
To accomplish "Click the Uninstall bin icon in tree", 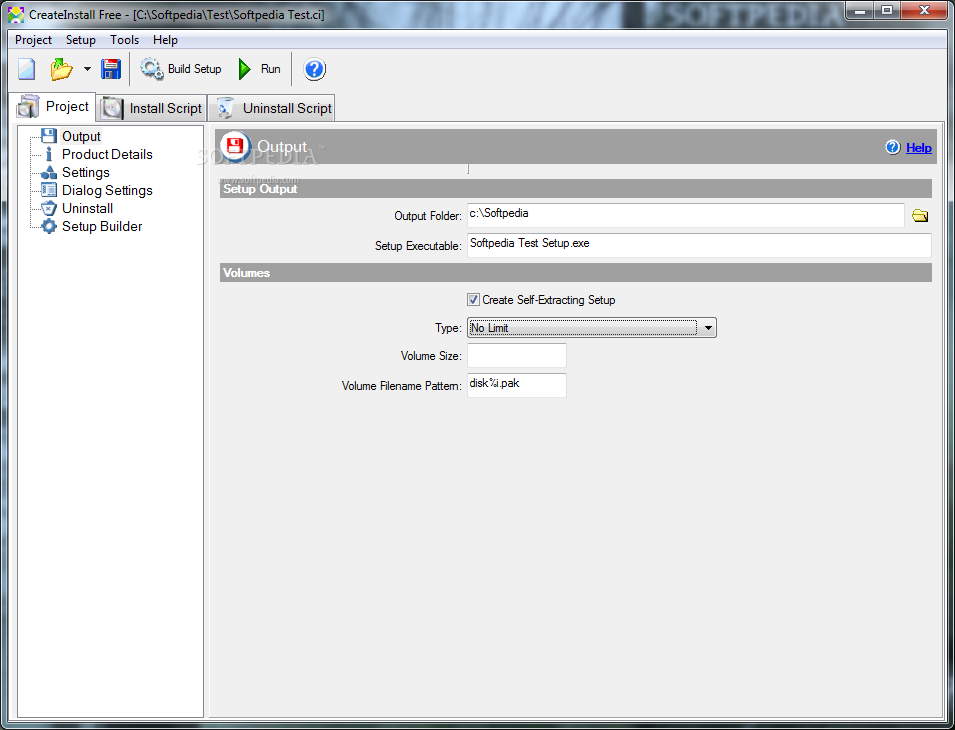I will pyautogui.click(x=49, y=208).
